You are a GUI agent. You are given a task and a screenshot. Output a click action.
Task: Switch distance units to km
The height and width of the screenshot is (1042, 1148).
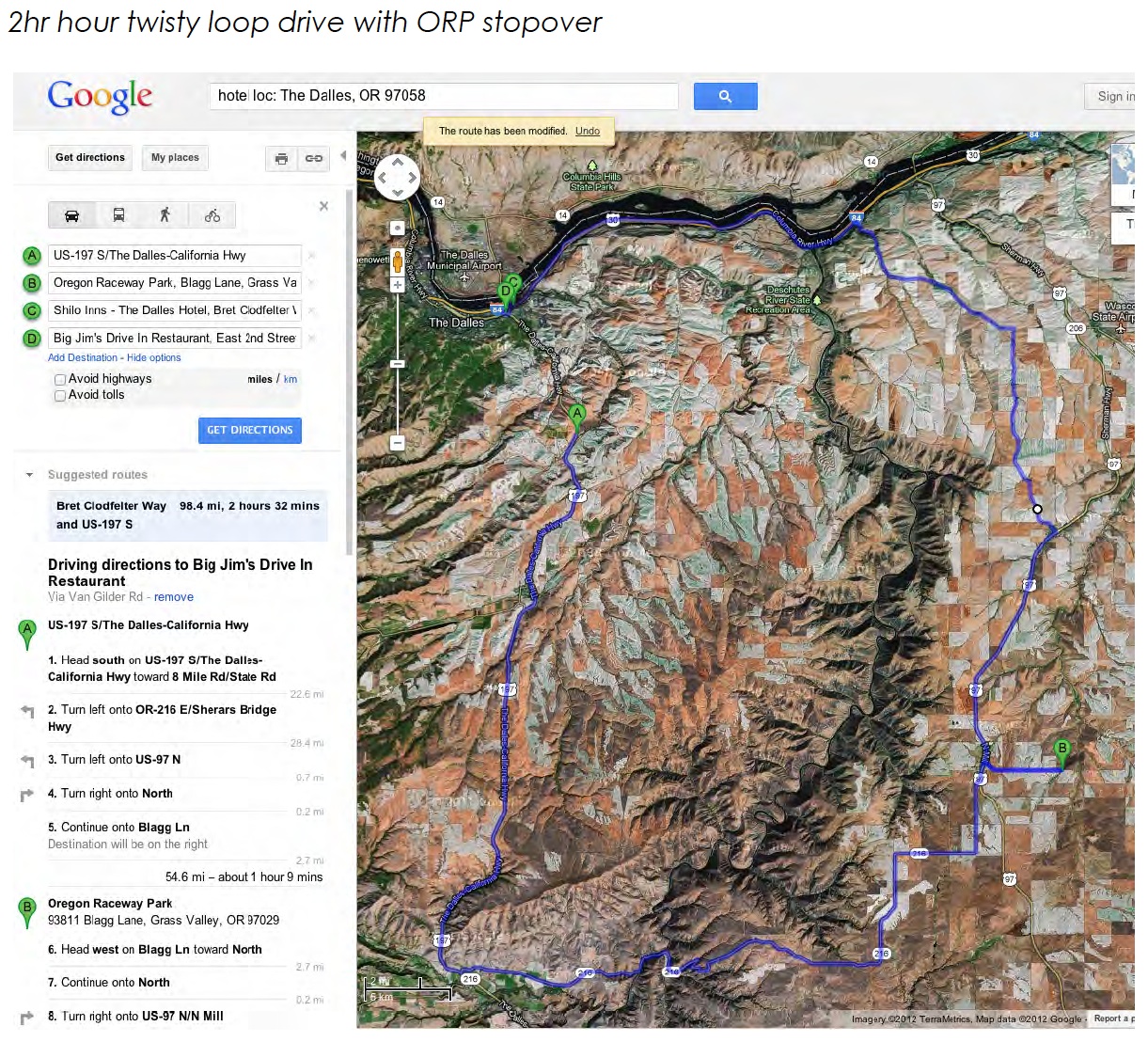pos(291,380)
